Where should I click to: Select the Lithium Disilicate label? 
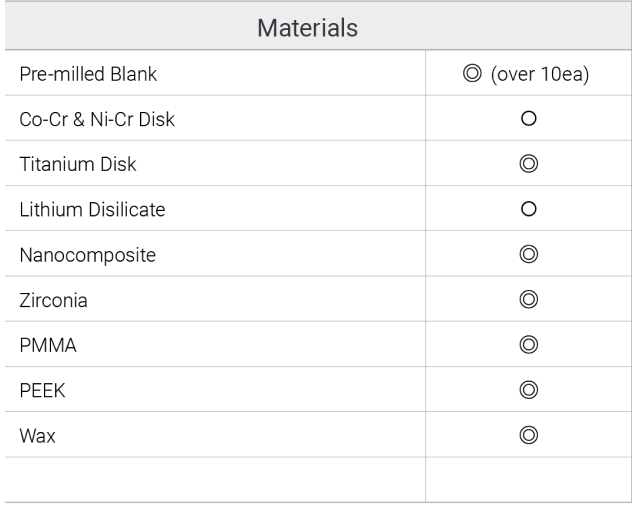click(92, 210)
